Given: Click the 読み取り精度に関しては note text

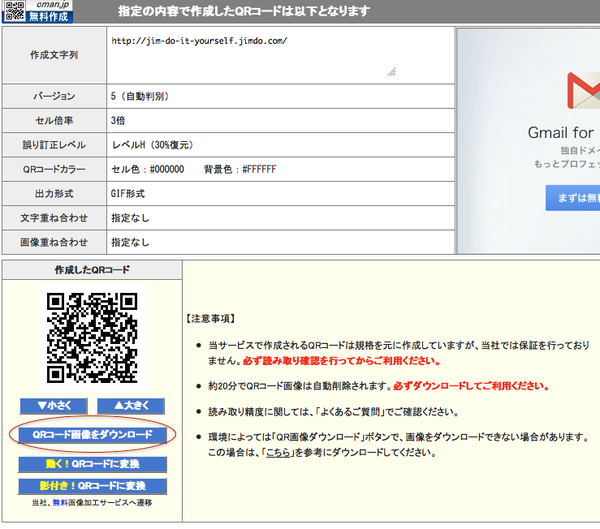Looking at the screenshot, I should pyautogui.click(x=333, y=412).
